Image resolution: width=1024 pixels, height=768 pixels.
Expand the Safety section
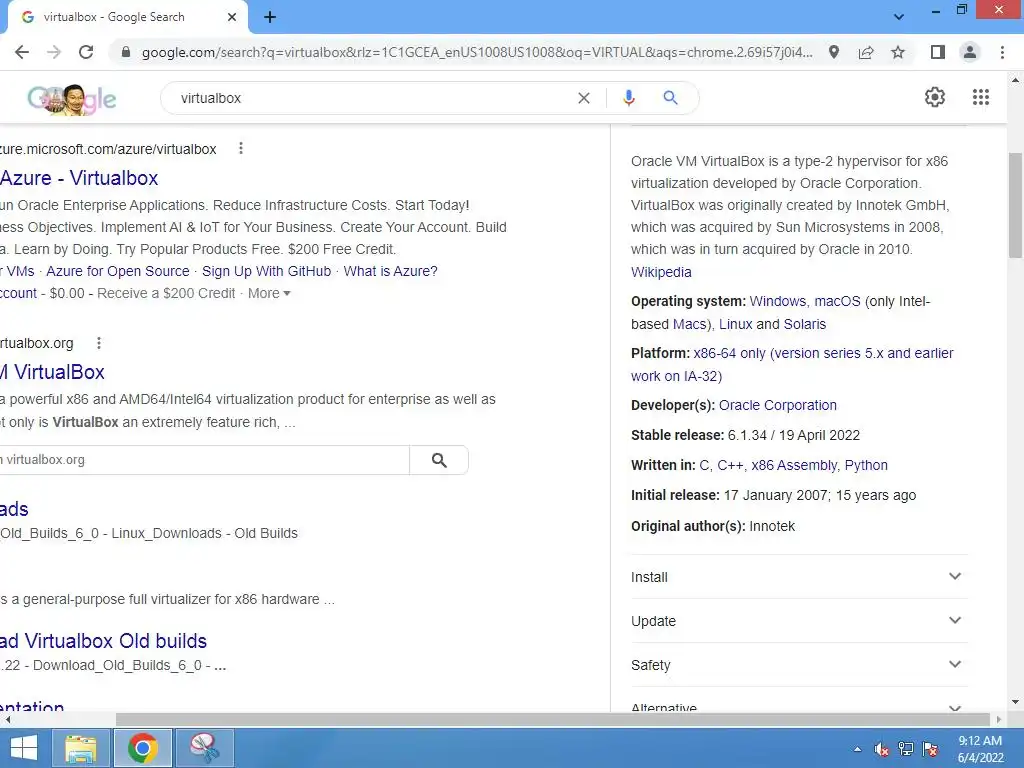point(799,664)
